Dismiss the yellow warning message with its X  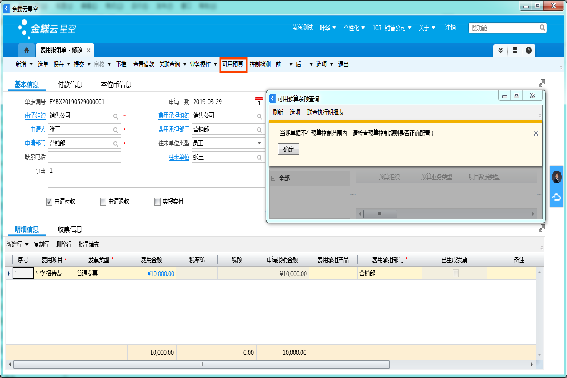coord(536,133)
